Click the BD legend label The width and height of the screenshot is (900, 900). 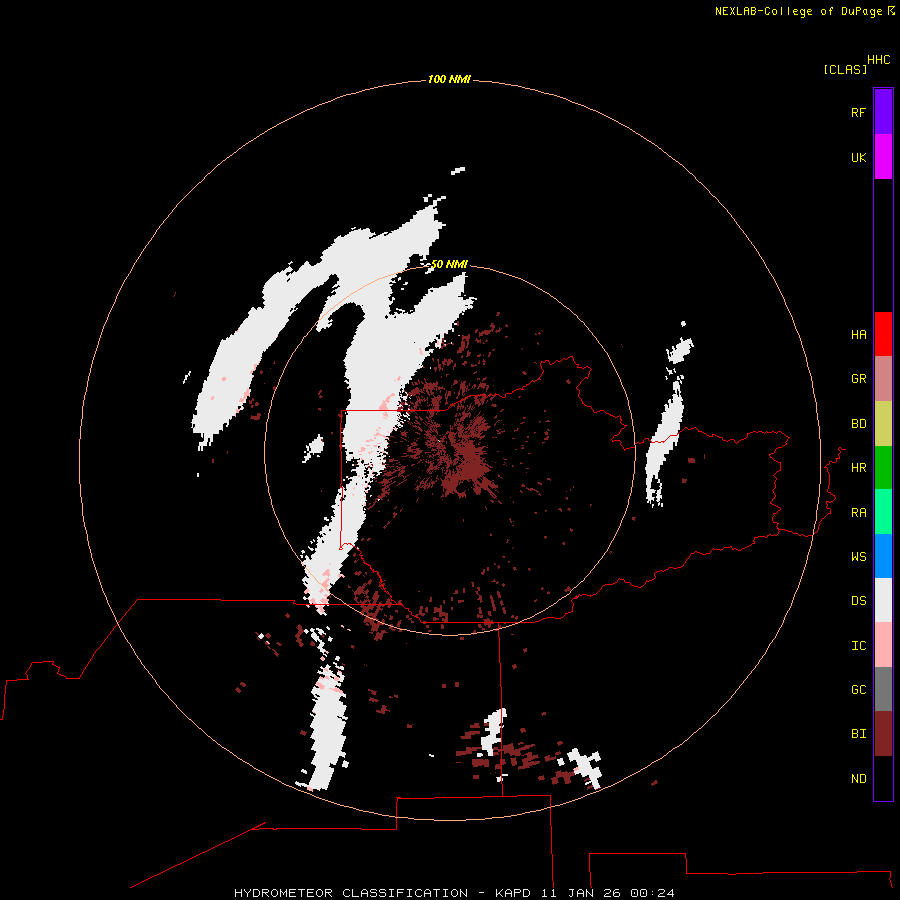pos(858,424)
